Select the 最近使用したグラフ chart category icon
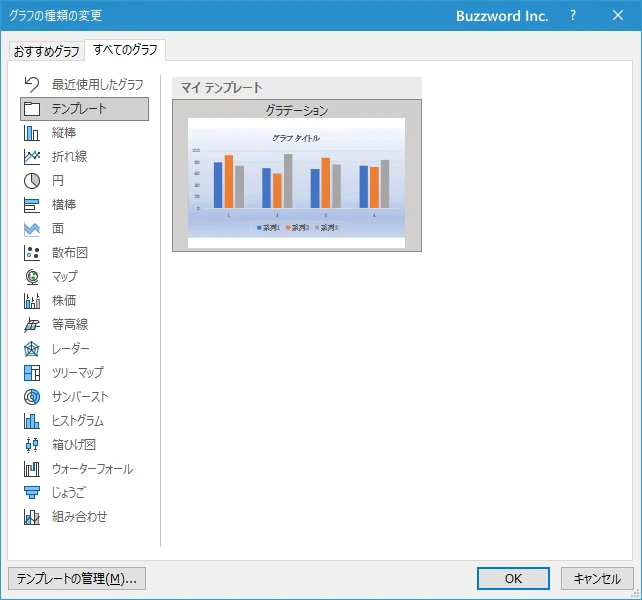 32,85
